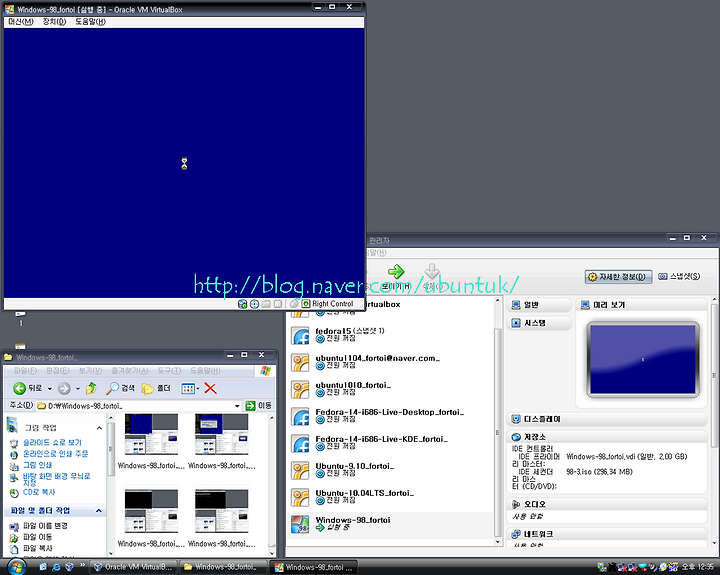
Task: Click 슬라이드 쇼로 보기 link
Action: [x=52, y=442]
